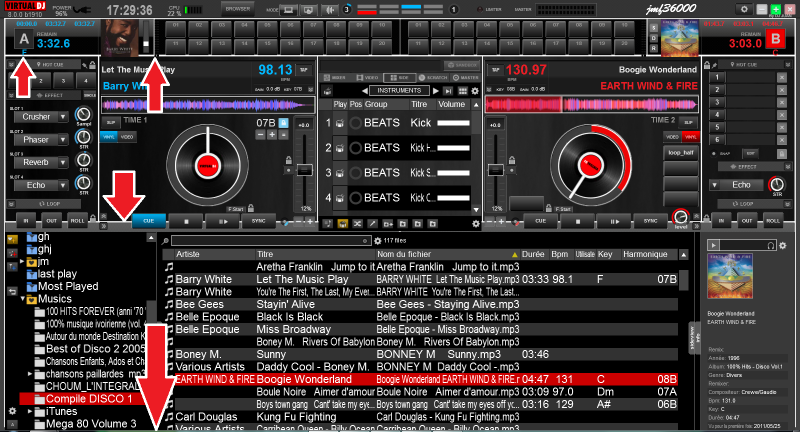Open deck A Echo effect dropdown
The width and height of the screenshot is (800, 432).
click(x=63, y=185)
